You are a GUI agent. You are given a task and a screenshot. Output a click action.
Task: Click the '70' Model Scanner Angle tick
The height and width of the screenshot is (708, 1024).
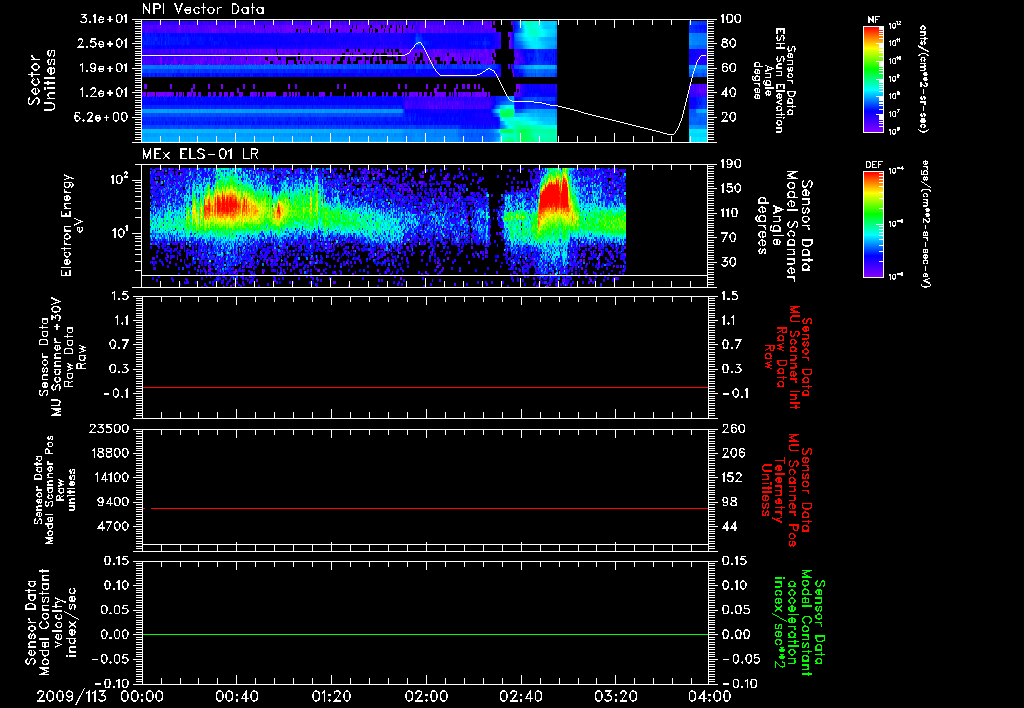728,238
